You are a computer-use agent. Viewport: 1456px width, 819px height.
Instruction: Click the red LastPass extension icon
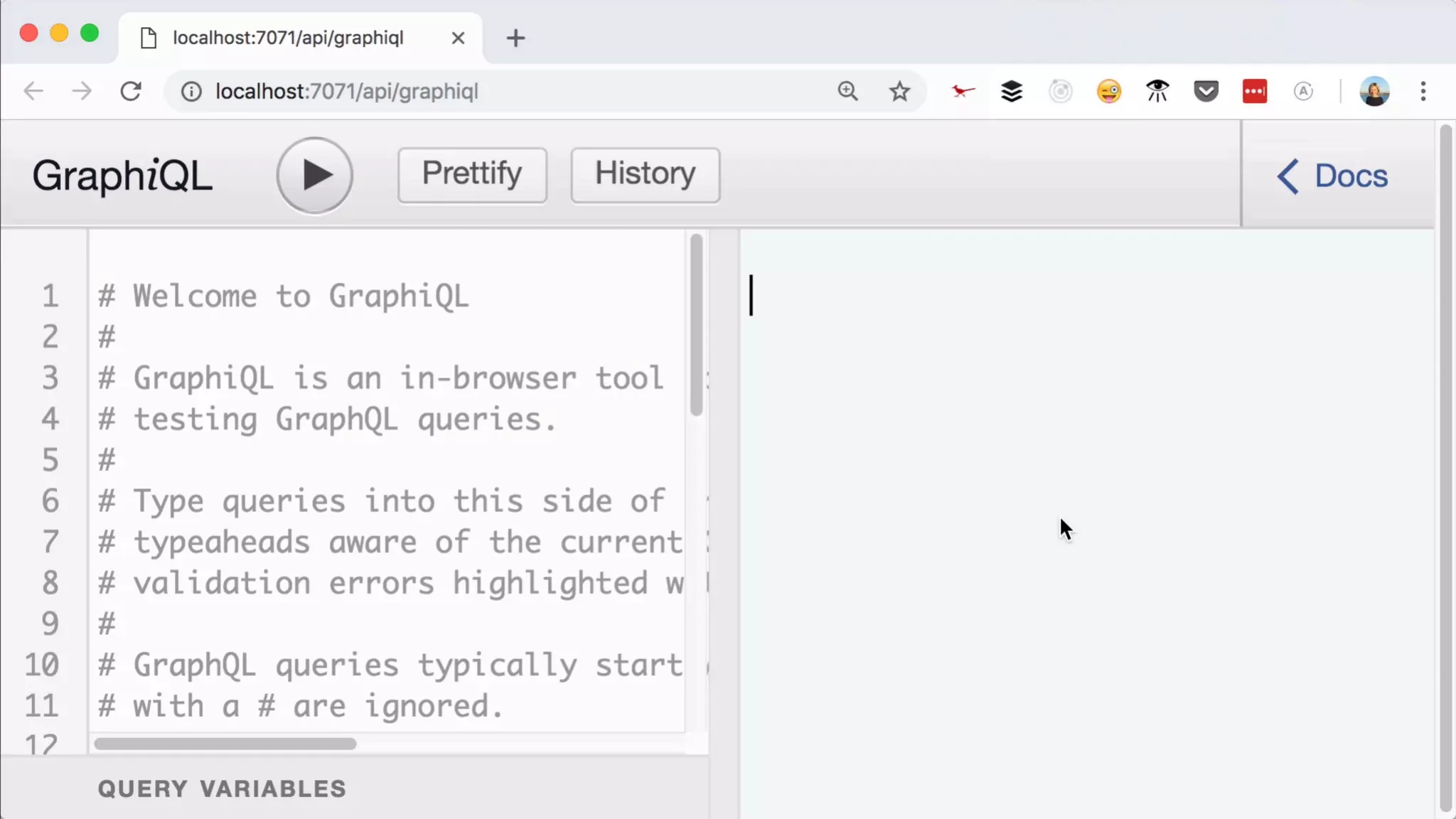1254,91
